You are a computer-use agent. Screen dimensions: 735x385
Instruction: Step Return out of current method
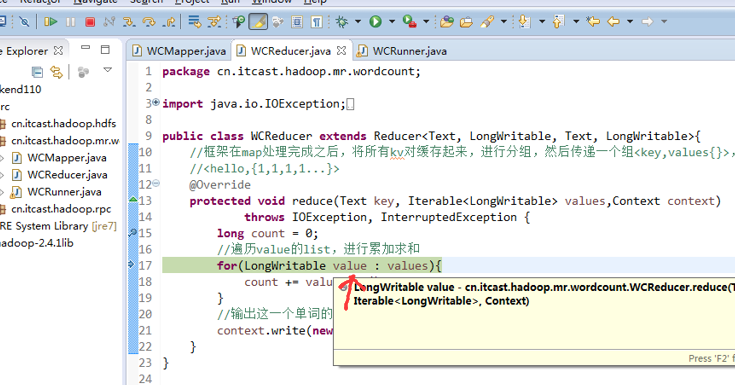click(x=169, y=22)
